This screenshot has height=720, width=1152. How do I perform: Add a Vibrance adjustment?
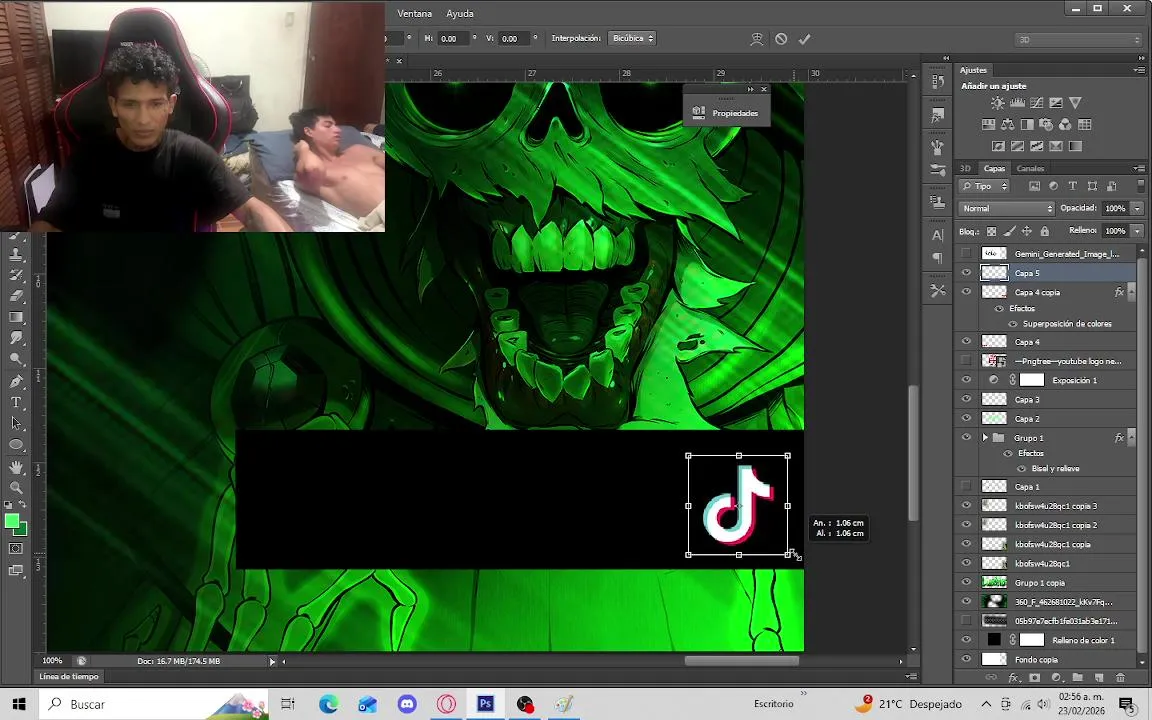(x=1075, y=103)
